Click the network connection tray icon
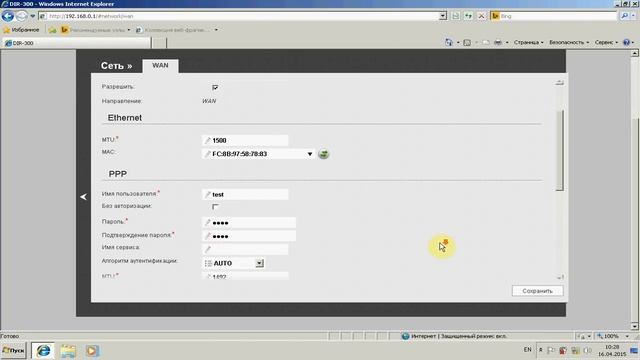This screenshot has width=640, height=360. click(576, 350)
